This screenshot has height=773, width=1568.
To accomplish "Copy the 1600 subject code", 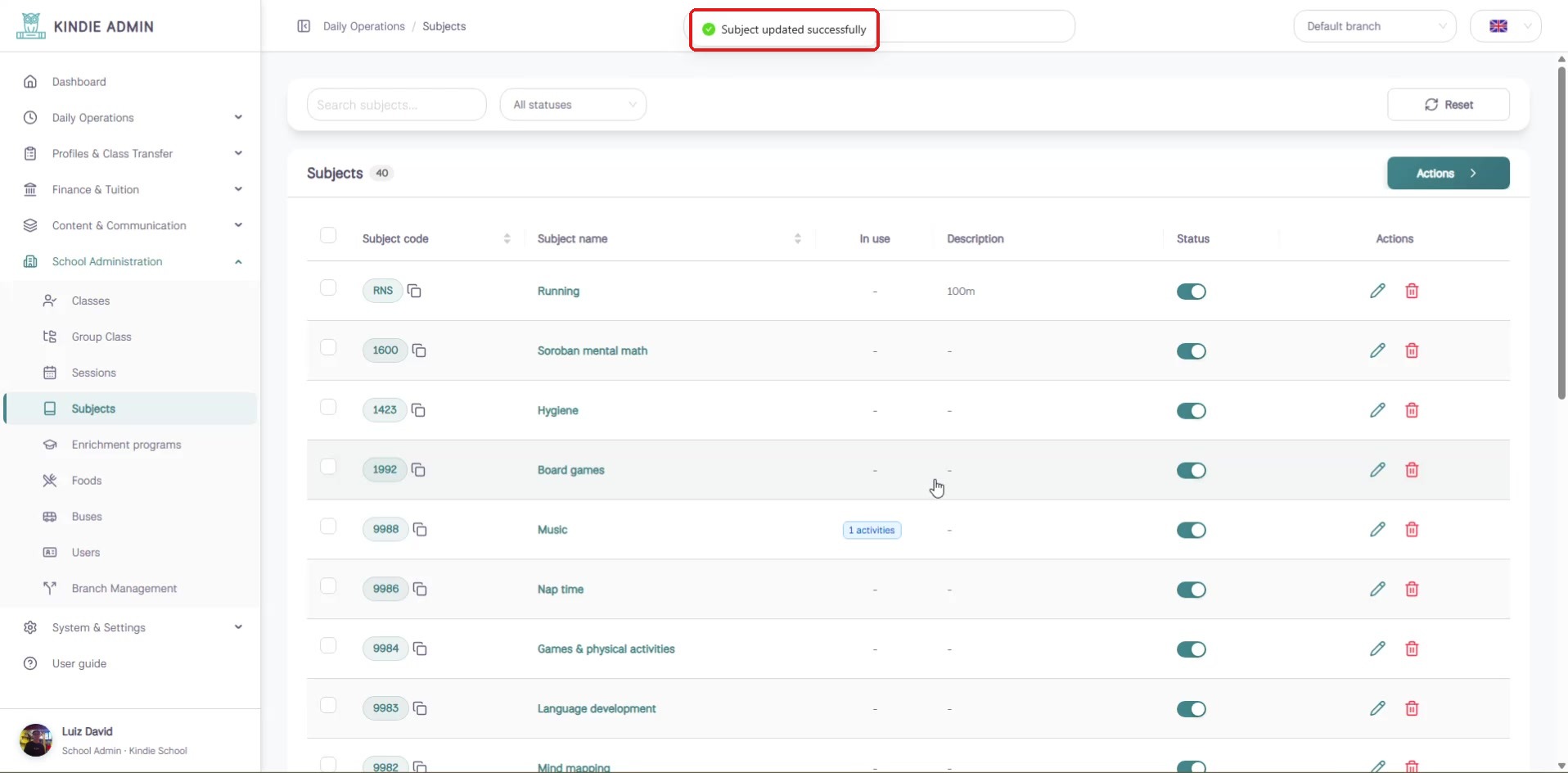I will point(419,350).
